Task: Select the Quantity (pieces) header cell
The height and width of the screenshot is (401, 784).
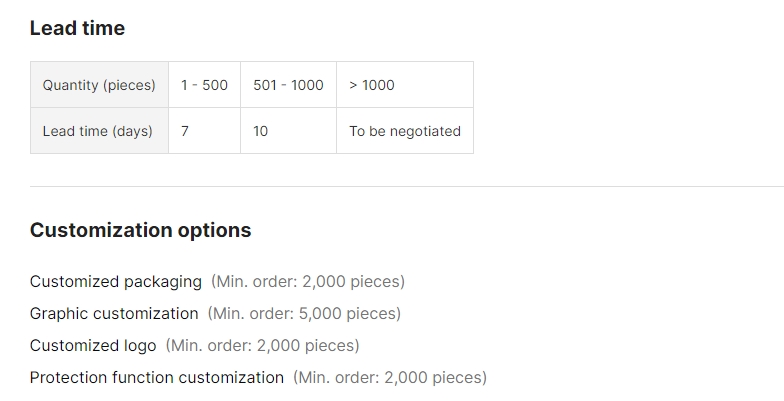Action: (100, 84)
